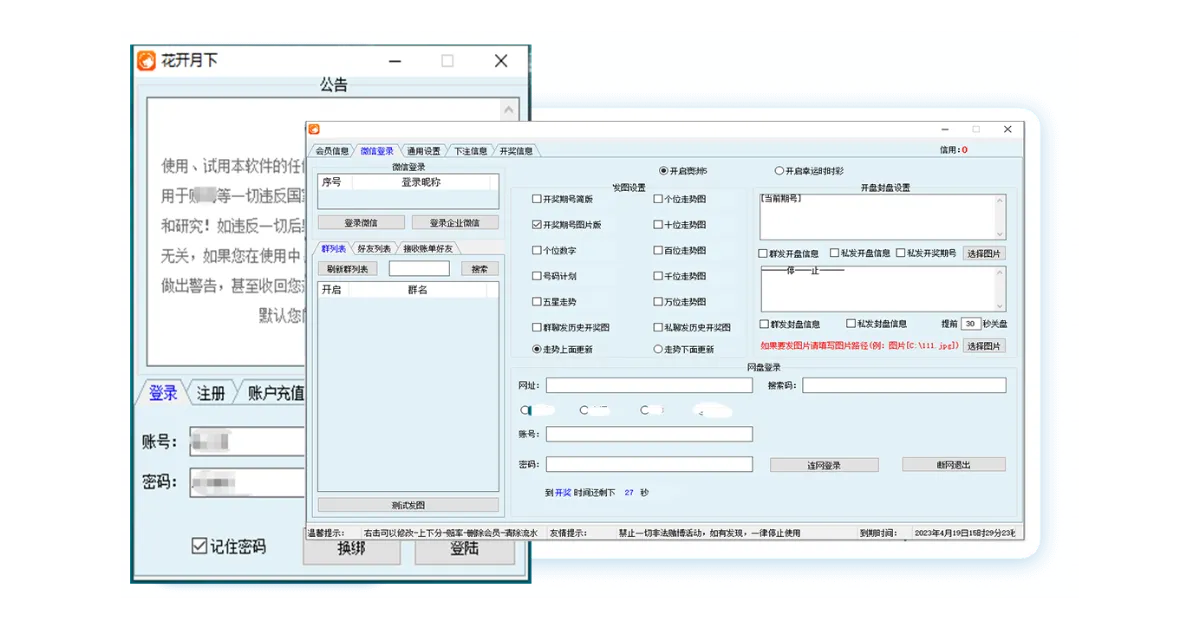Open the 通用设置 tab

click(422, 151)
